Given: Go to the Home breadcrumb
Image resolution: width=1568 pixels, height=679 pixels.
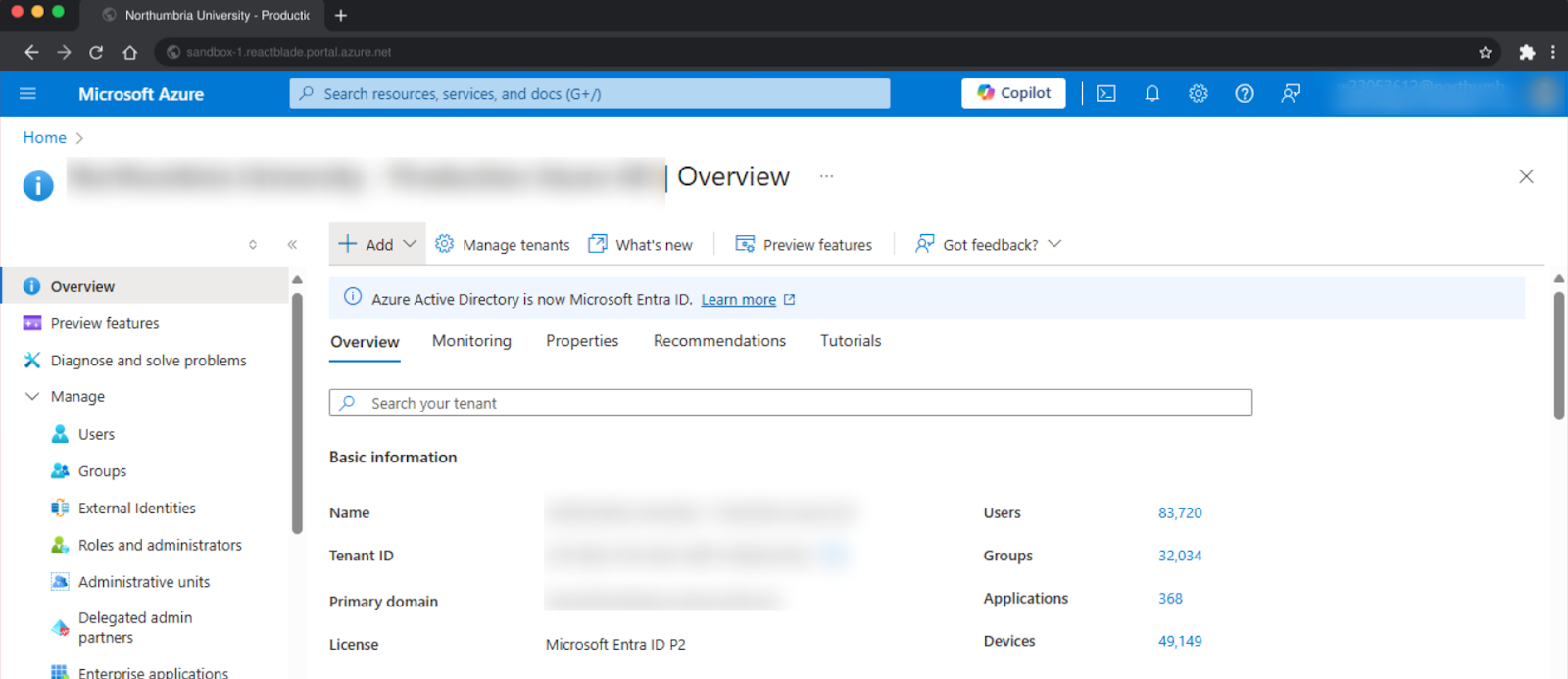Looking at the screenshot, I should click(x=45, y=138).
